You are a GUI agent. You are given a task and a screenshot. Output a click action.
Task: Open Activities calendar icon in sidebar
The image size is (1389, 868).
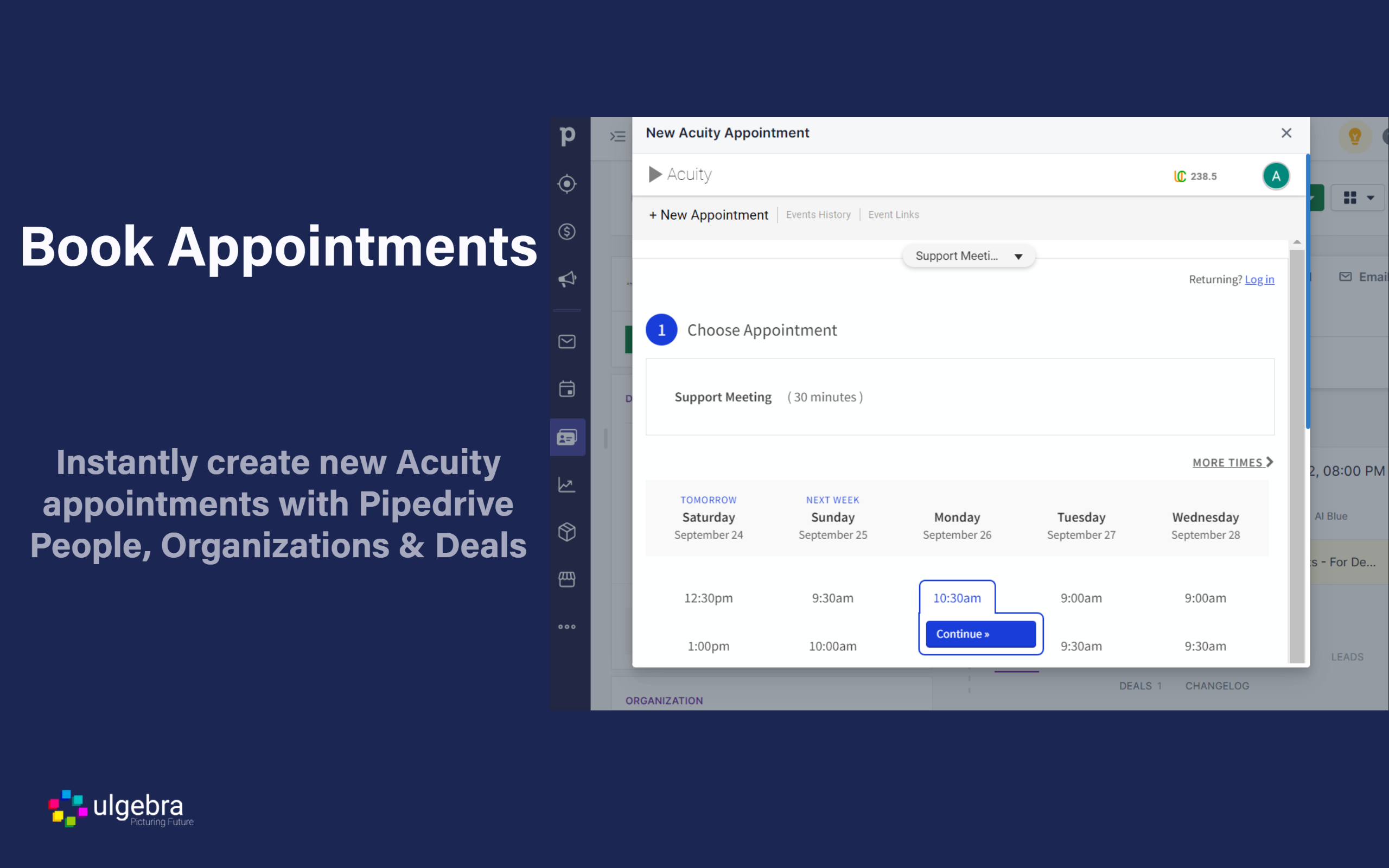pos(567,388)
